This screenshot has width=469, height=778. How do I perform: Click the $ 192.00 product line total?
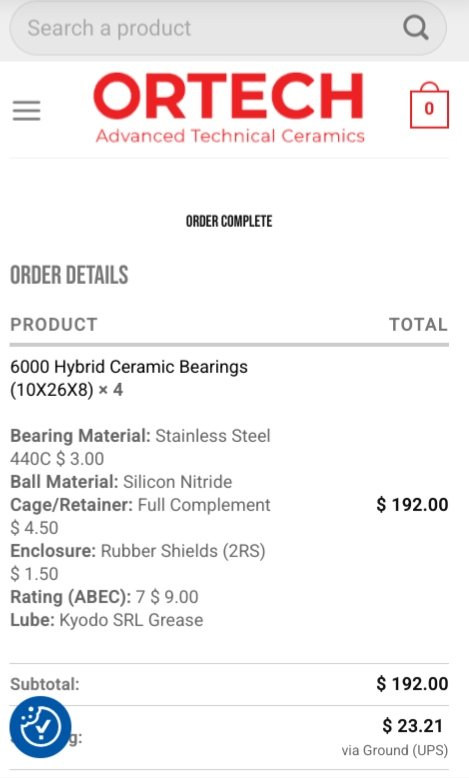[x=412, y=505]
